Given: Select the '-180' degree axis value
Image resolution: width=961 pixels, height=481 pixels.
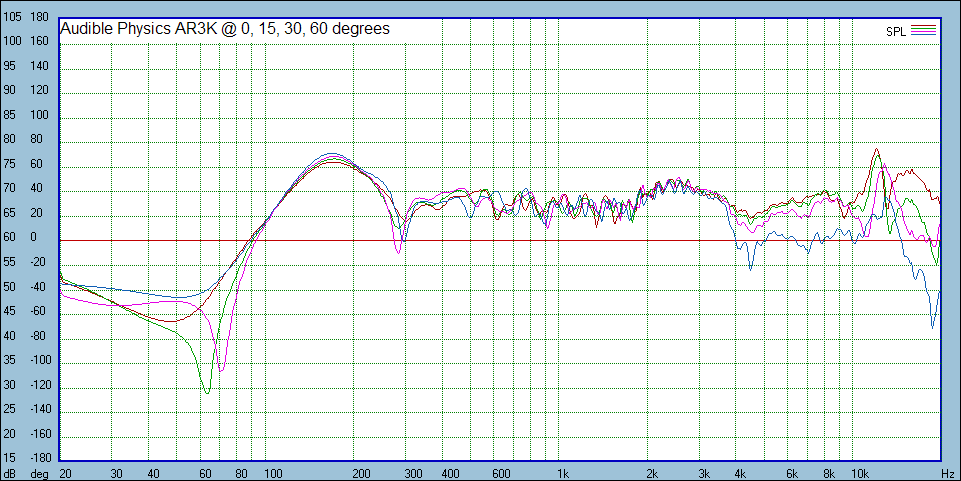Looking at the screenshot, I should tap(41, 458).
